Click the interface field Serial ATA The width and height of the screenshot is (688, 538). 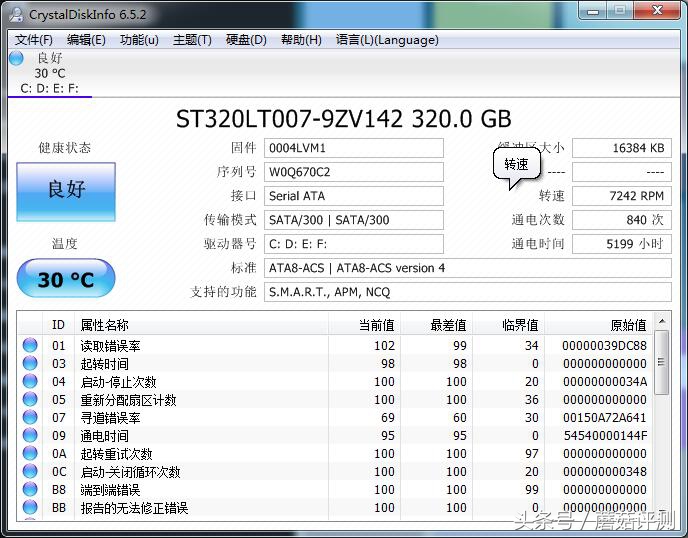[354, 196]
